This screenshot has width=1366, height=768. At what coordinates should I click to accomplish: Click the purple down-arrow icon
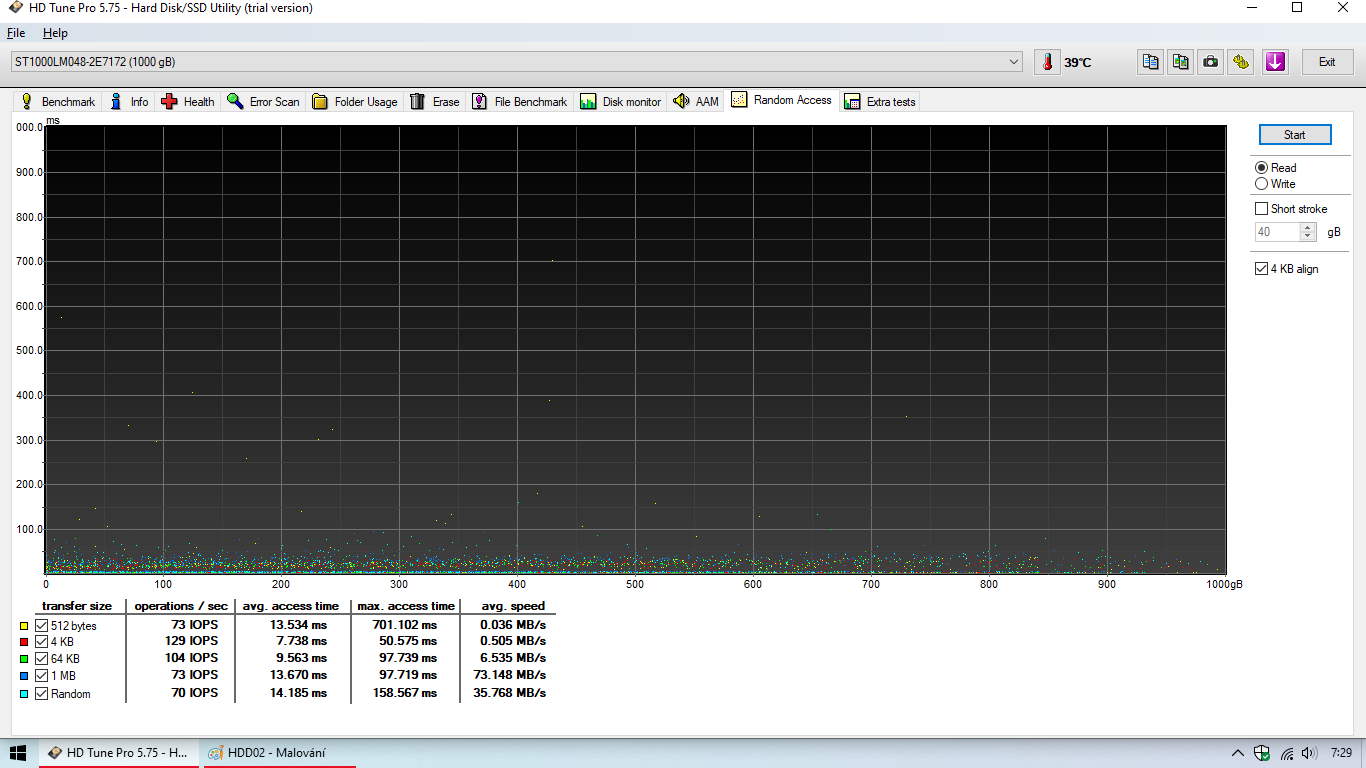tap(1274, 62)
